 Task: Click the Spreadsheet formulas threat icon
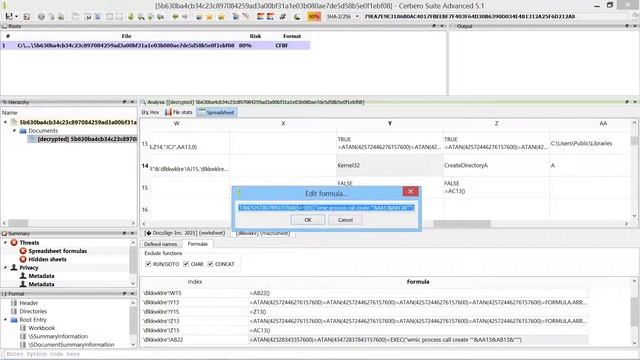[23, 251]
